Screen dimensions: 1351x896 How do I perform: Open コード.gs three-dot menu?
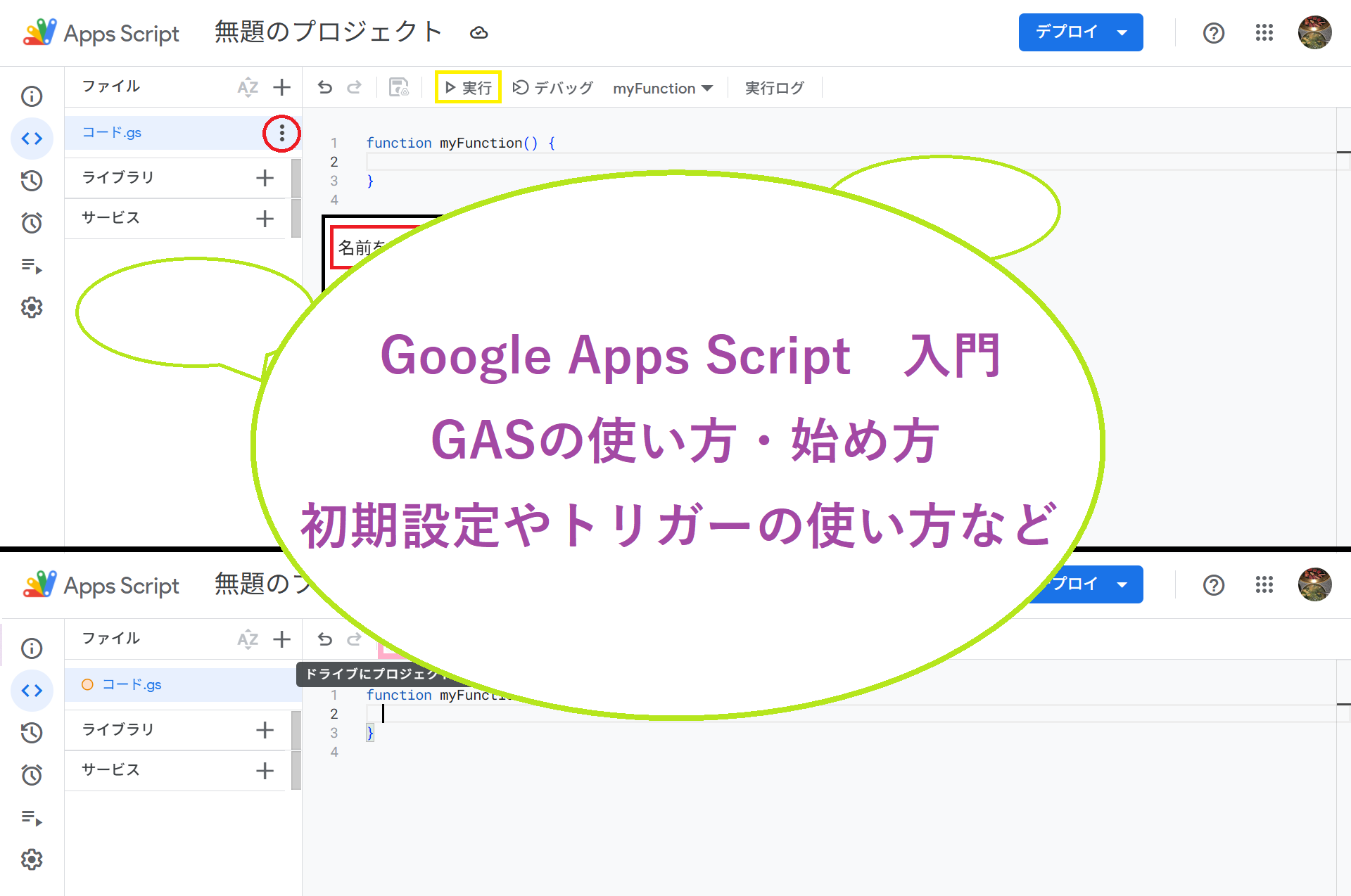[x=281, y=133]
